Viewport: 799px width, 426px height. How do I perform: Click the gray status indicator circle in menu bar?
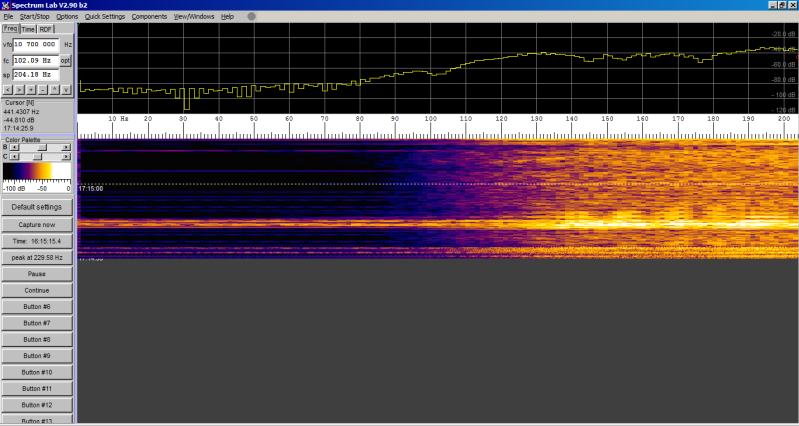[251, 17]
